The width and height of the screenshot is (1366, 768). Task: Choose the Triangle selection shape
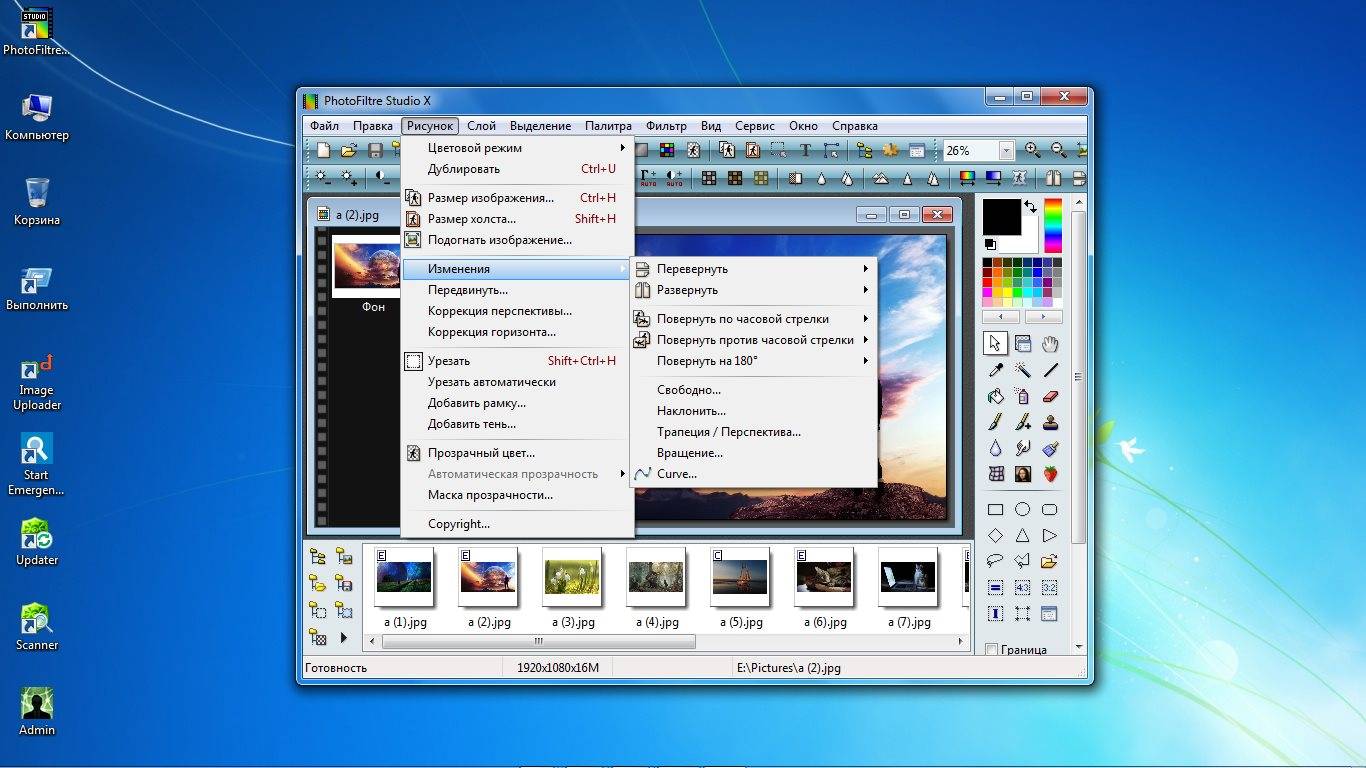point(1022,536)
